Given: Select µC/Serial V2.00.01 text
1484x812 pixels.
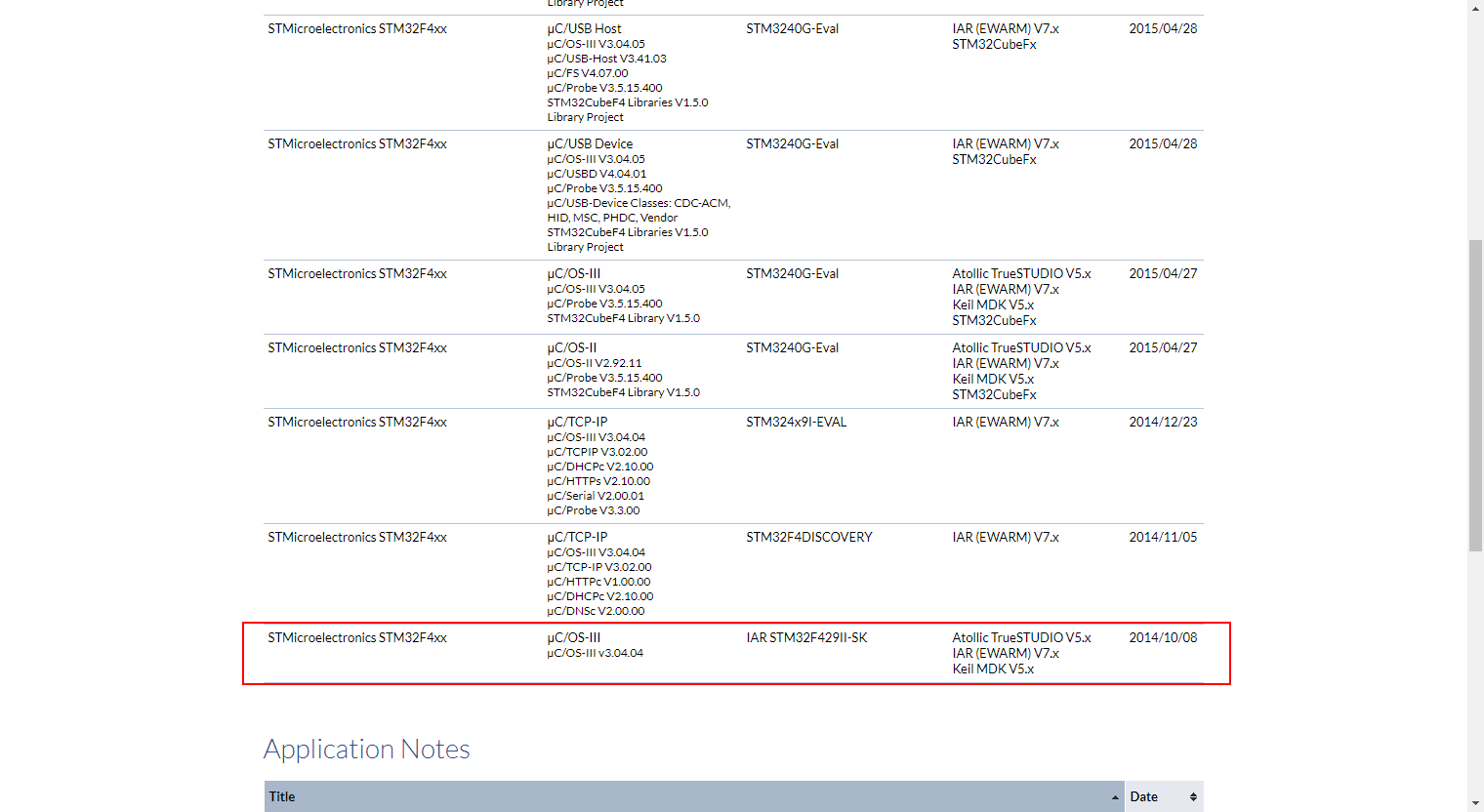Looking at the screenshot, I should 596,496.
